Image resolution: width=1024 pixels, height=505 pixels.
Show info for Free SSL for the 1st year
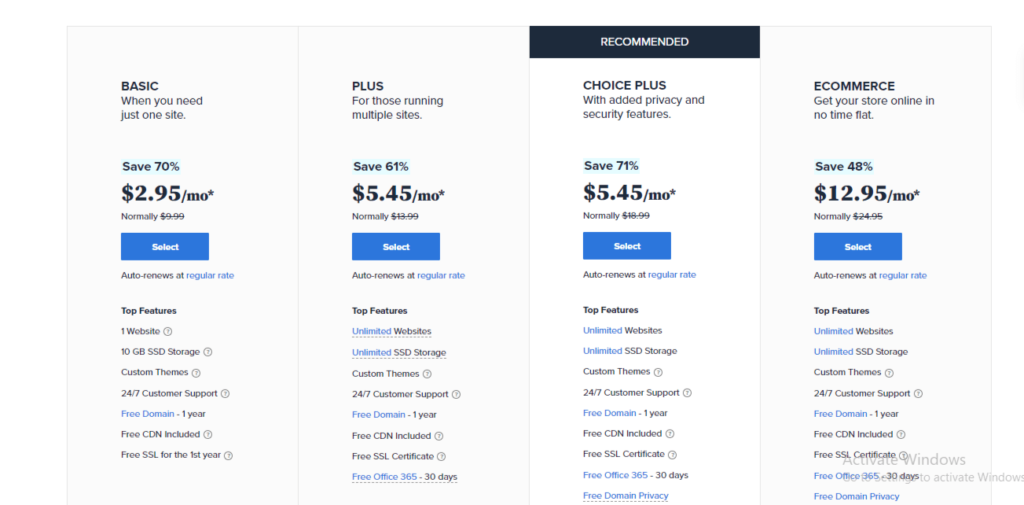229,455
